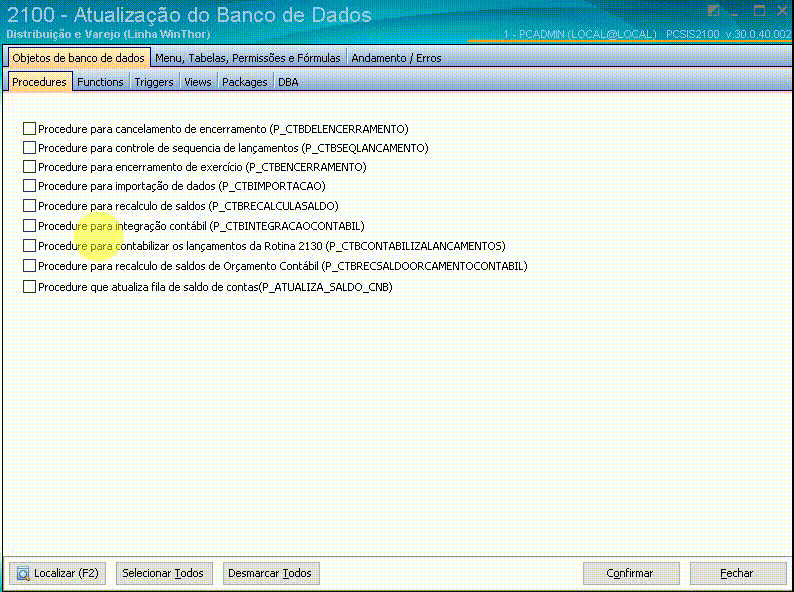Click the Fechar button
Image resolution: width=794 pixels, height=592 pixels.
coord(738,573)
